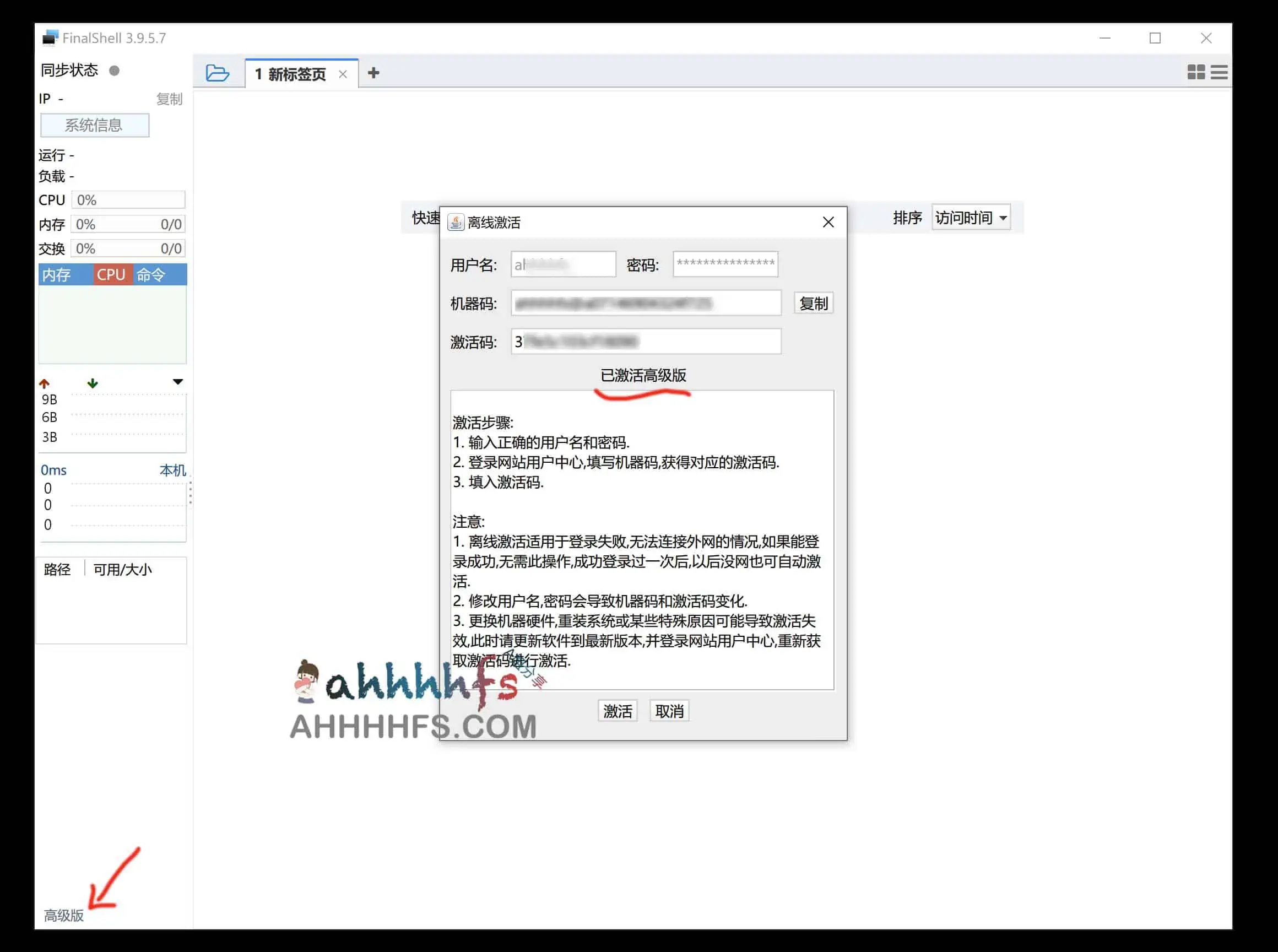1278x952 pixels.
Task: Select the list layout view icon
Action: pos(1219,72)
